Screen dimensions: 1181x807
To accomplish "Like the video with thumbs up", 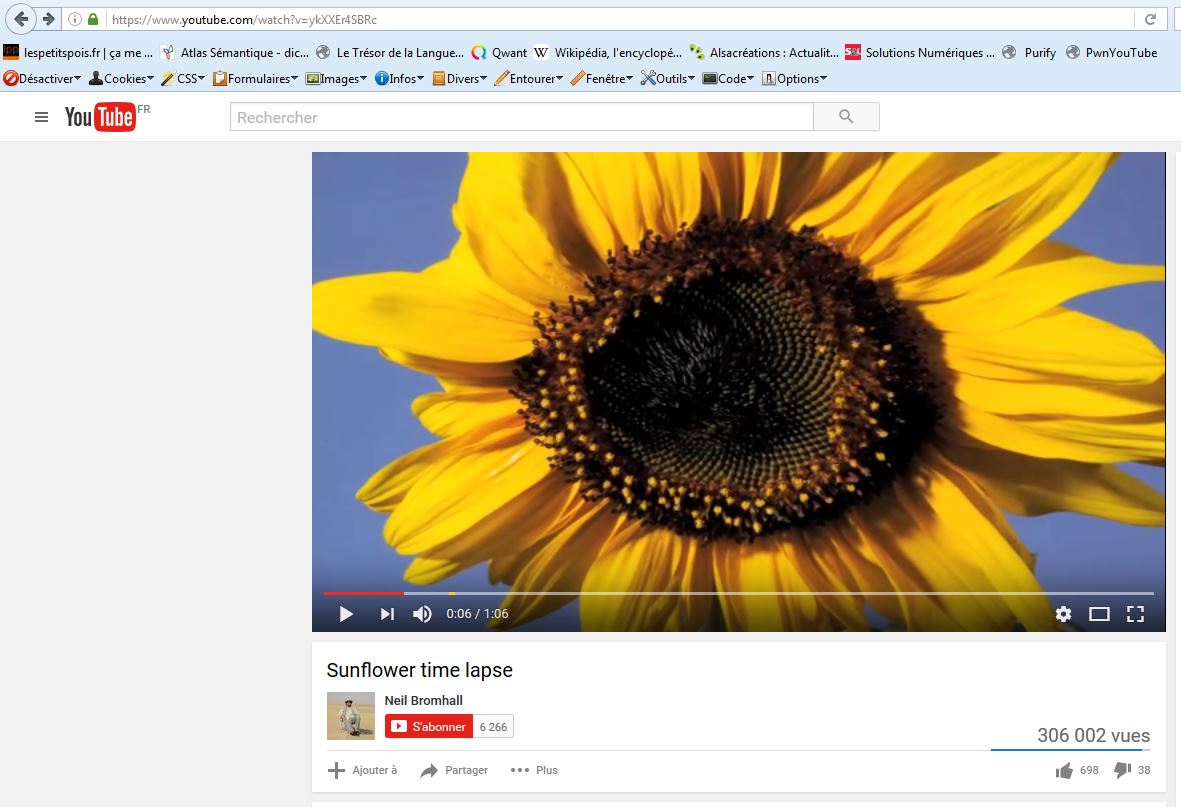I will click(x=1064, y=770).
